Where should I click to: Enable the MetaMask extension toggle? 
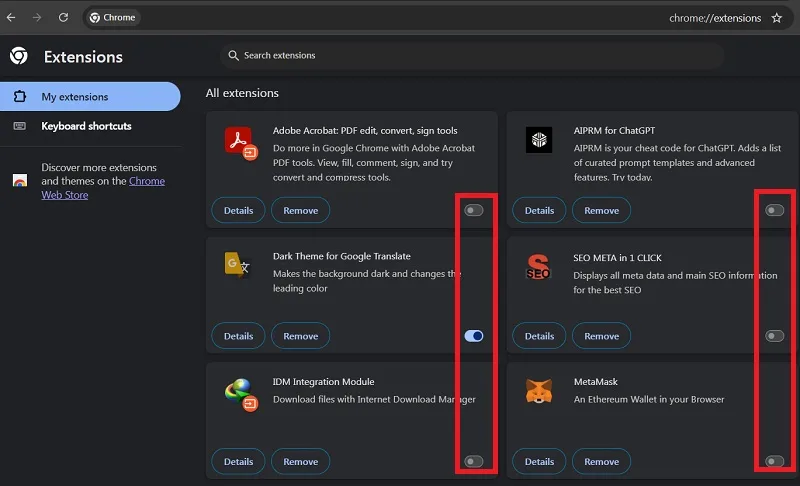(774, 461)
